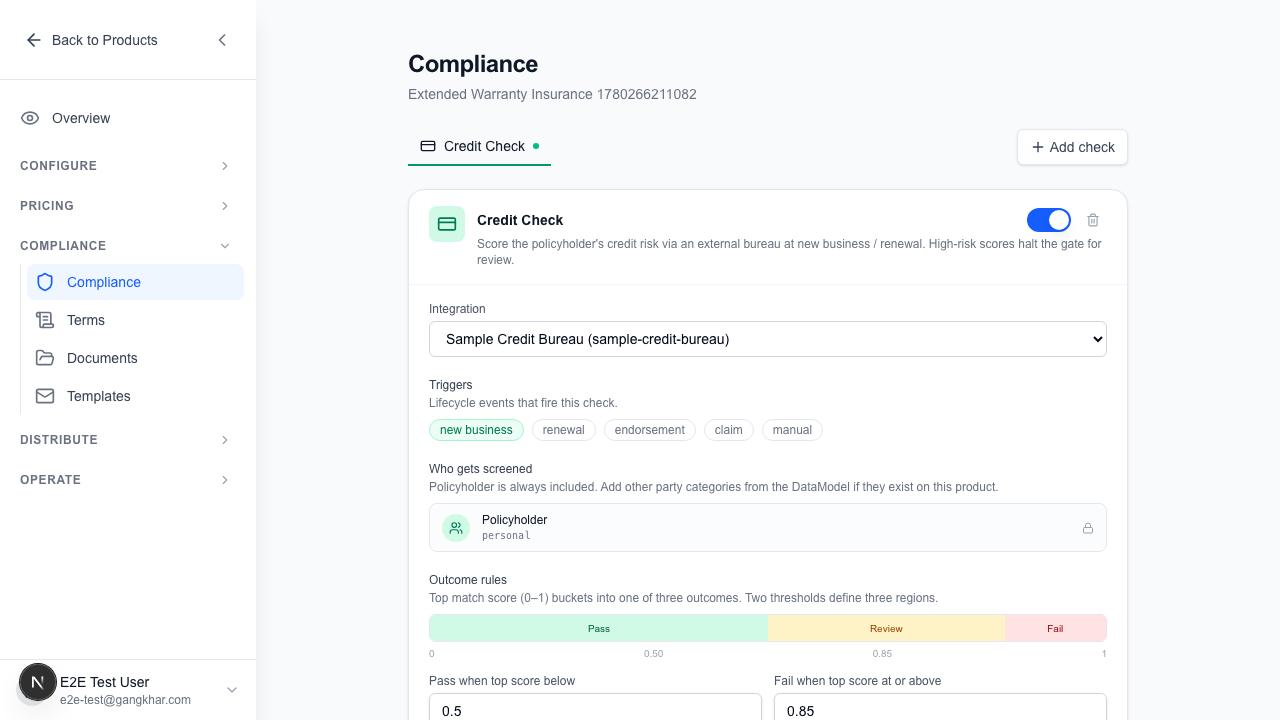Click the Compliance page heading
The height and width of the screenshot is (720, 1280).
click(473, 64)
